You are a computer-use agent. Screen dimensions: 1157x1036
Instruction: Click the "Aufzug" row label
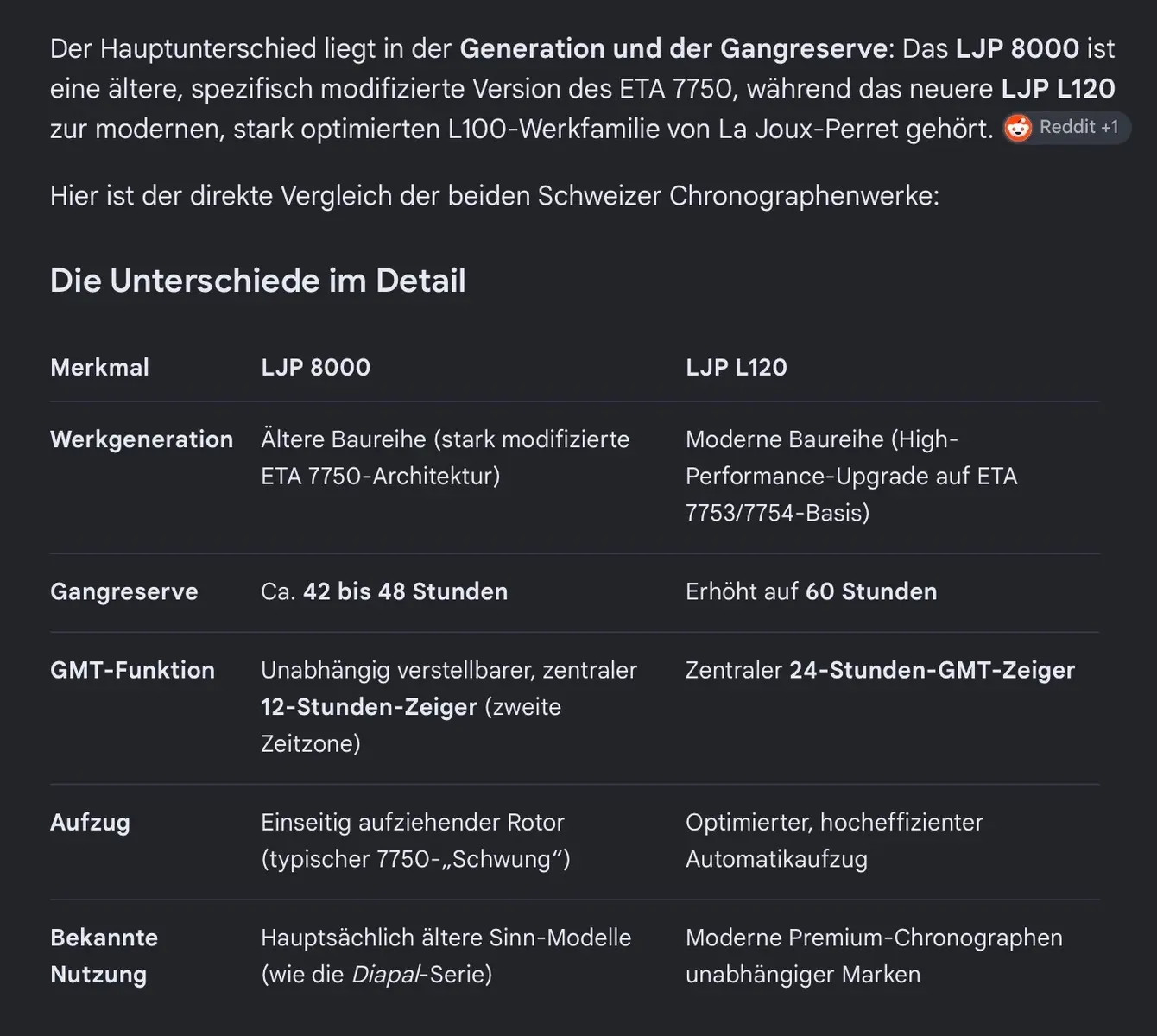pyautogui.click(x=90, y=822)
